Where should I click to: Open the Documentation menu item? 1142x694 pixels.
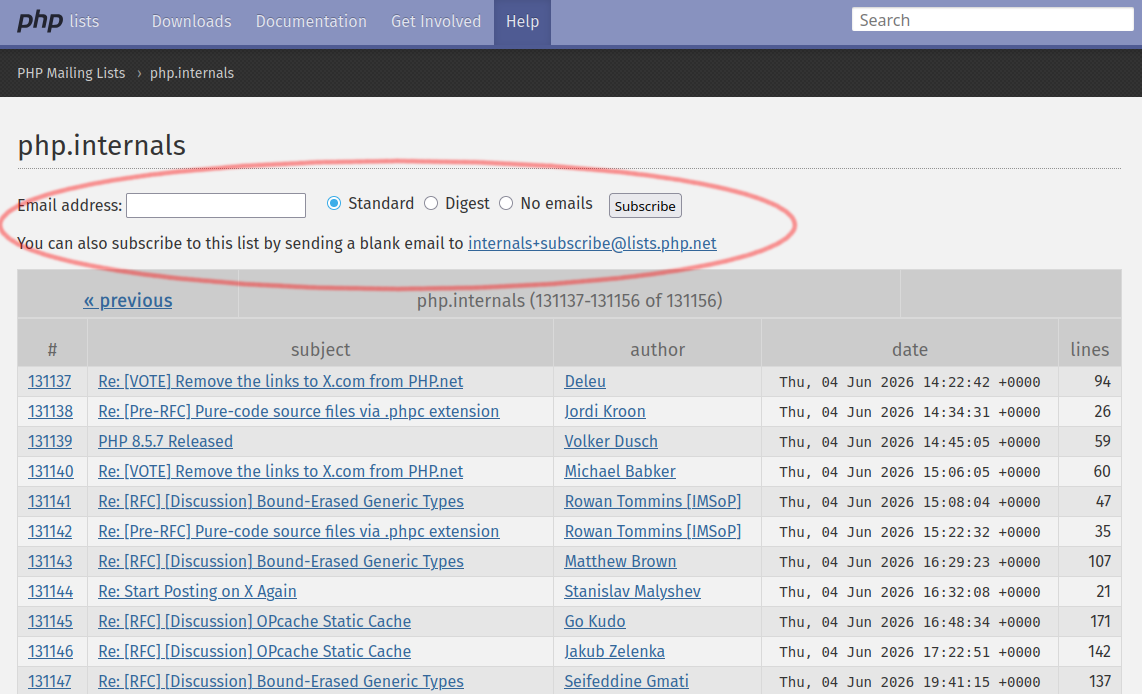[x=311, y=22]
